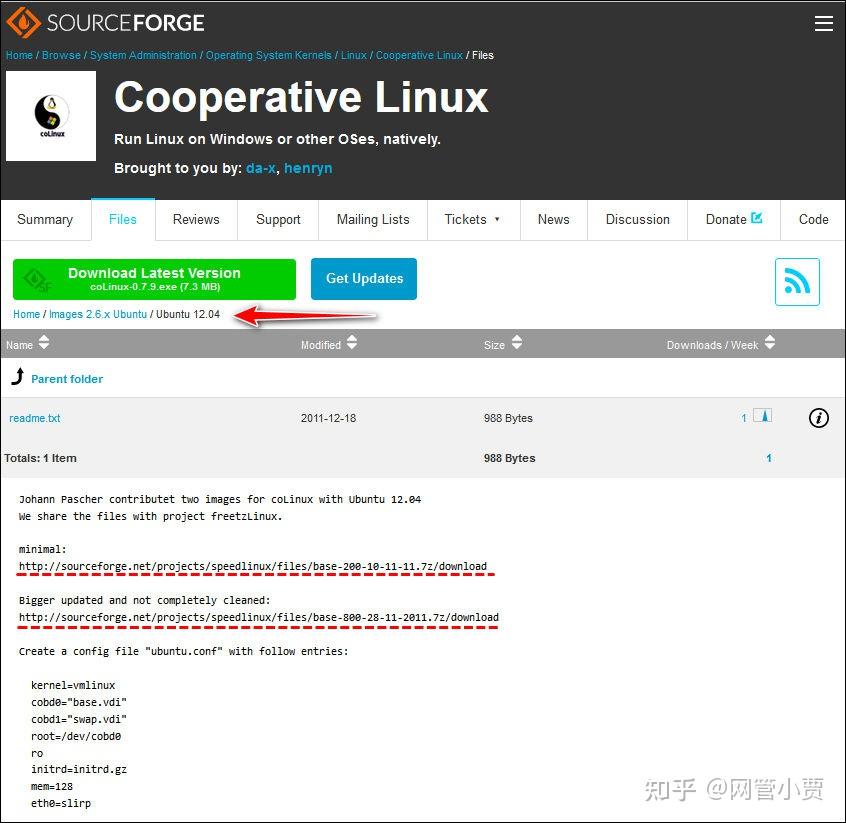Click the Get Updates button
Image resolution: width=846 pixels, height=823 pixels.
tap(363, 279)
